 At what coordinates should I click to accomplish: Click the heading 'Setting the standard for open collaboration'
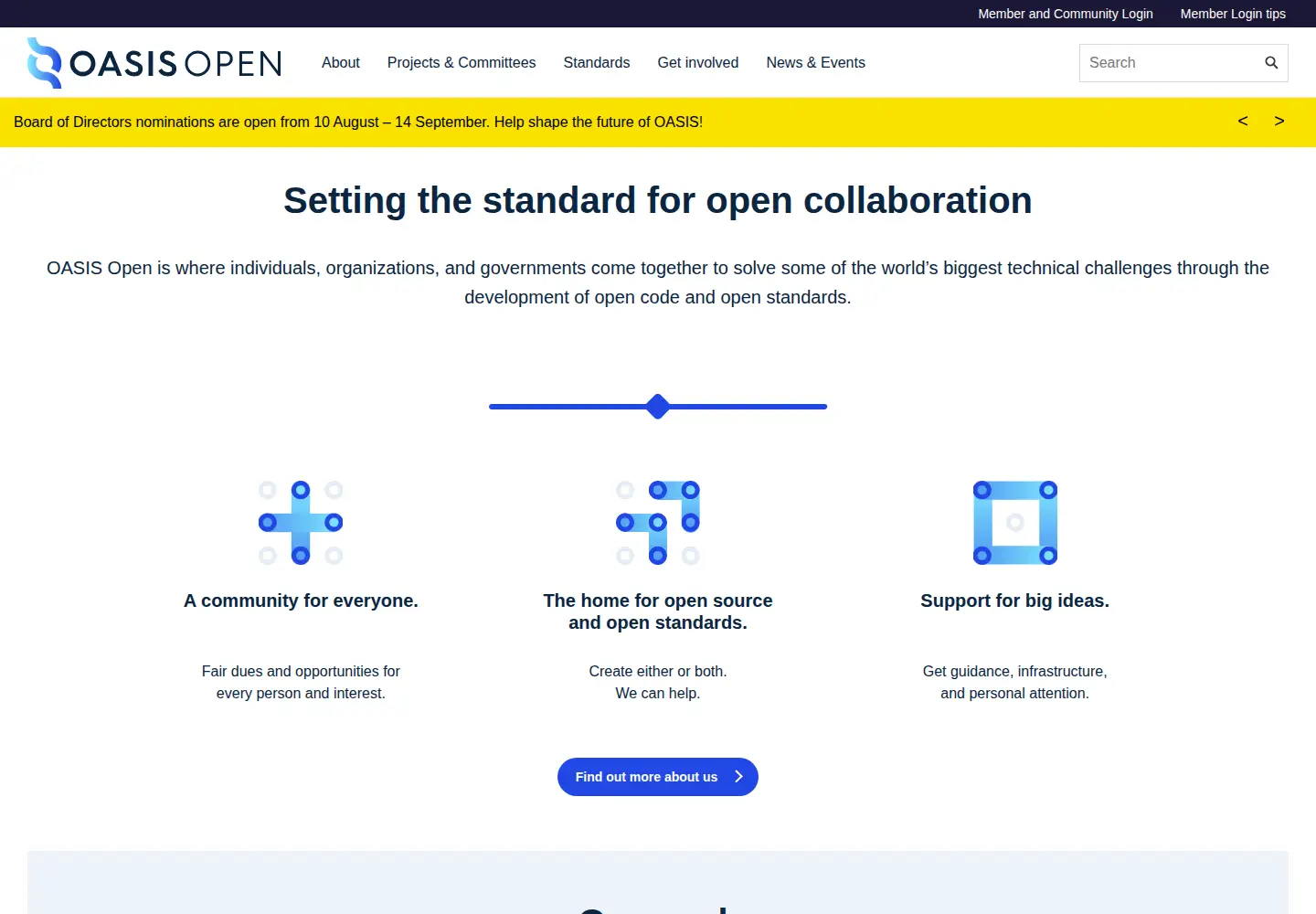[x=658, y=201]
